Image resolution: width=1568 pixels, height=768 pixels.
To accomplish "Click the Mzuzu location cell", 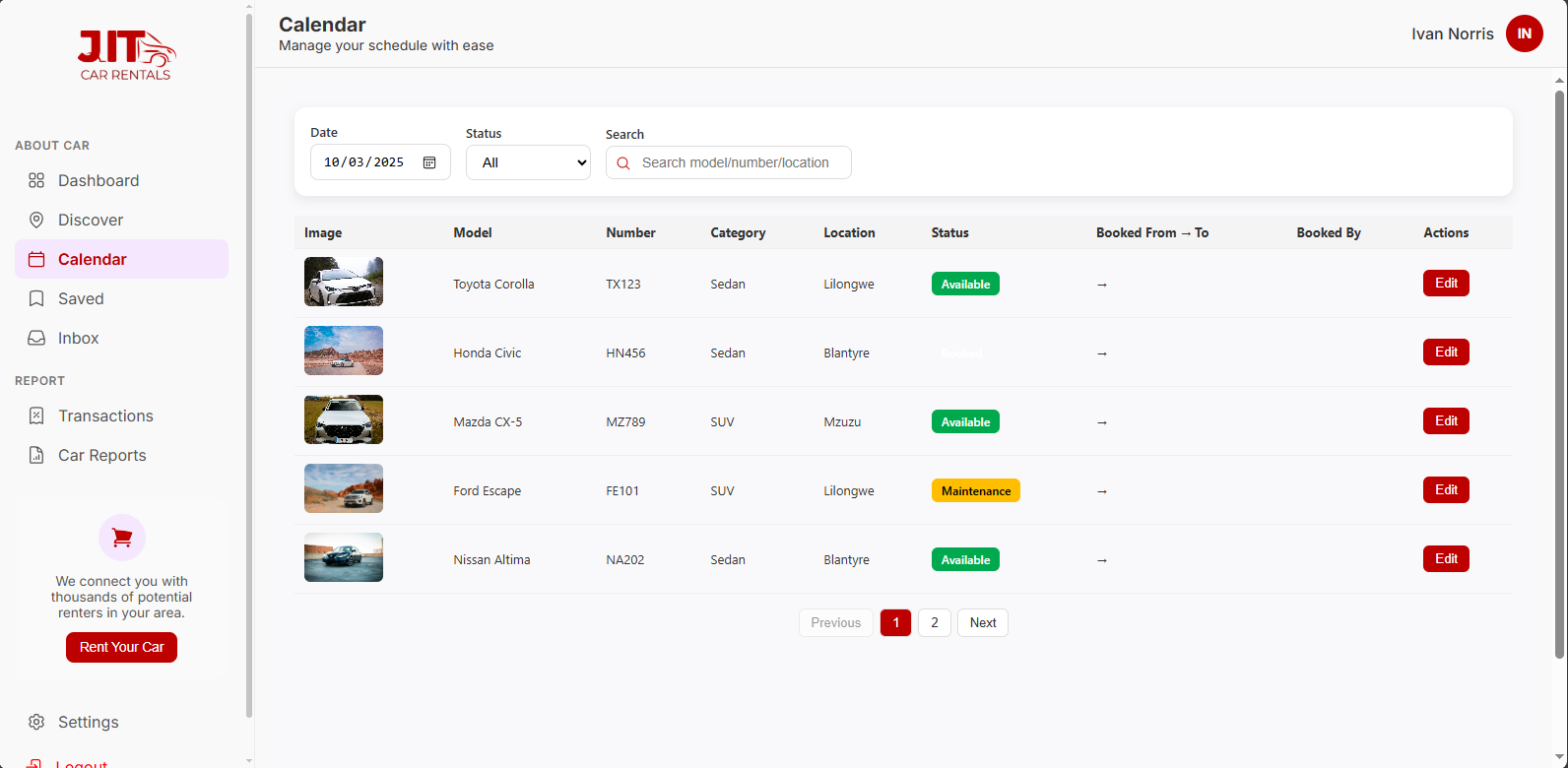I will coord(842,421).
